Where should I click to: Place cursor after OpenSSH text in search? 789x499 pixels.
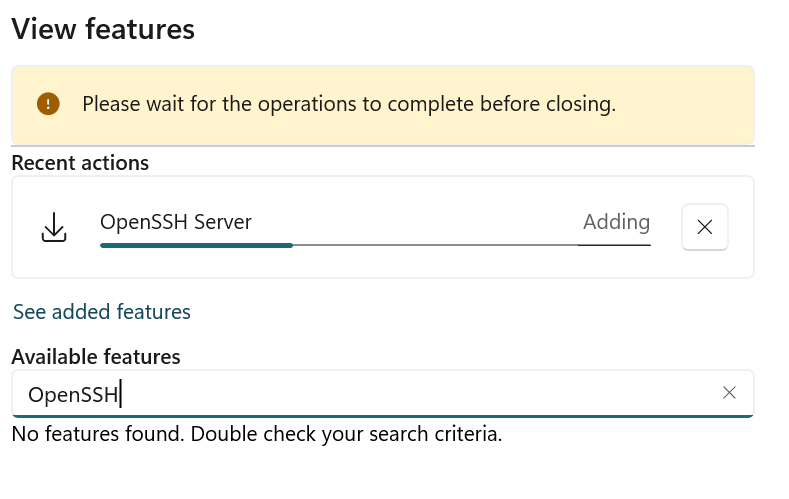(x=120, y=394)
